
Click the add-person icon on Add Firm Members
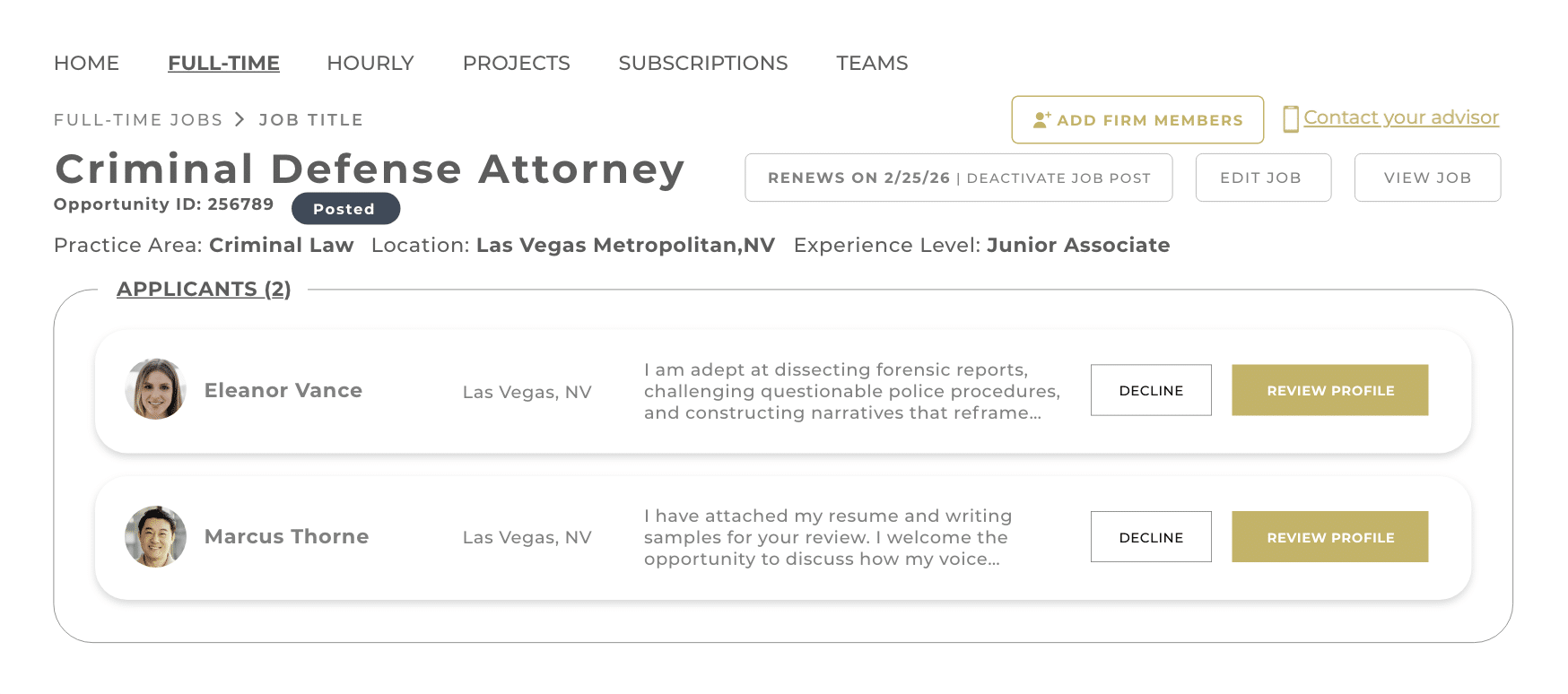tap(1041, 120)
